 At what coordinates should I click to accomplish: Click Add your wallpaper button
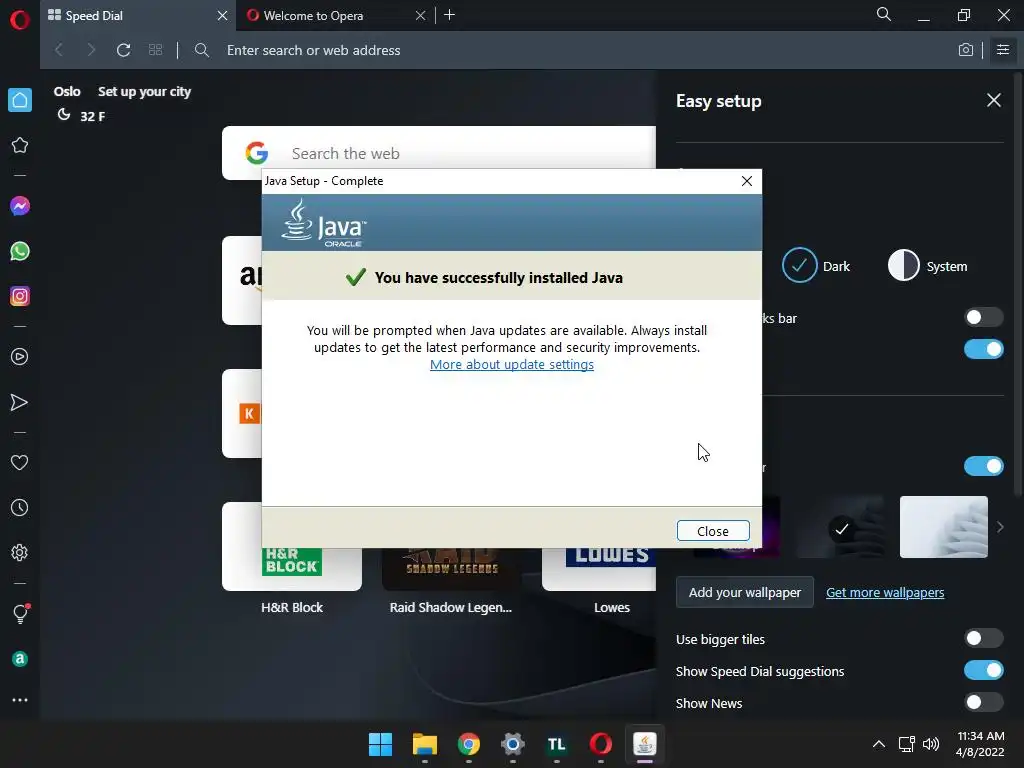point(744,592)
